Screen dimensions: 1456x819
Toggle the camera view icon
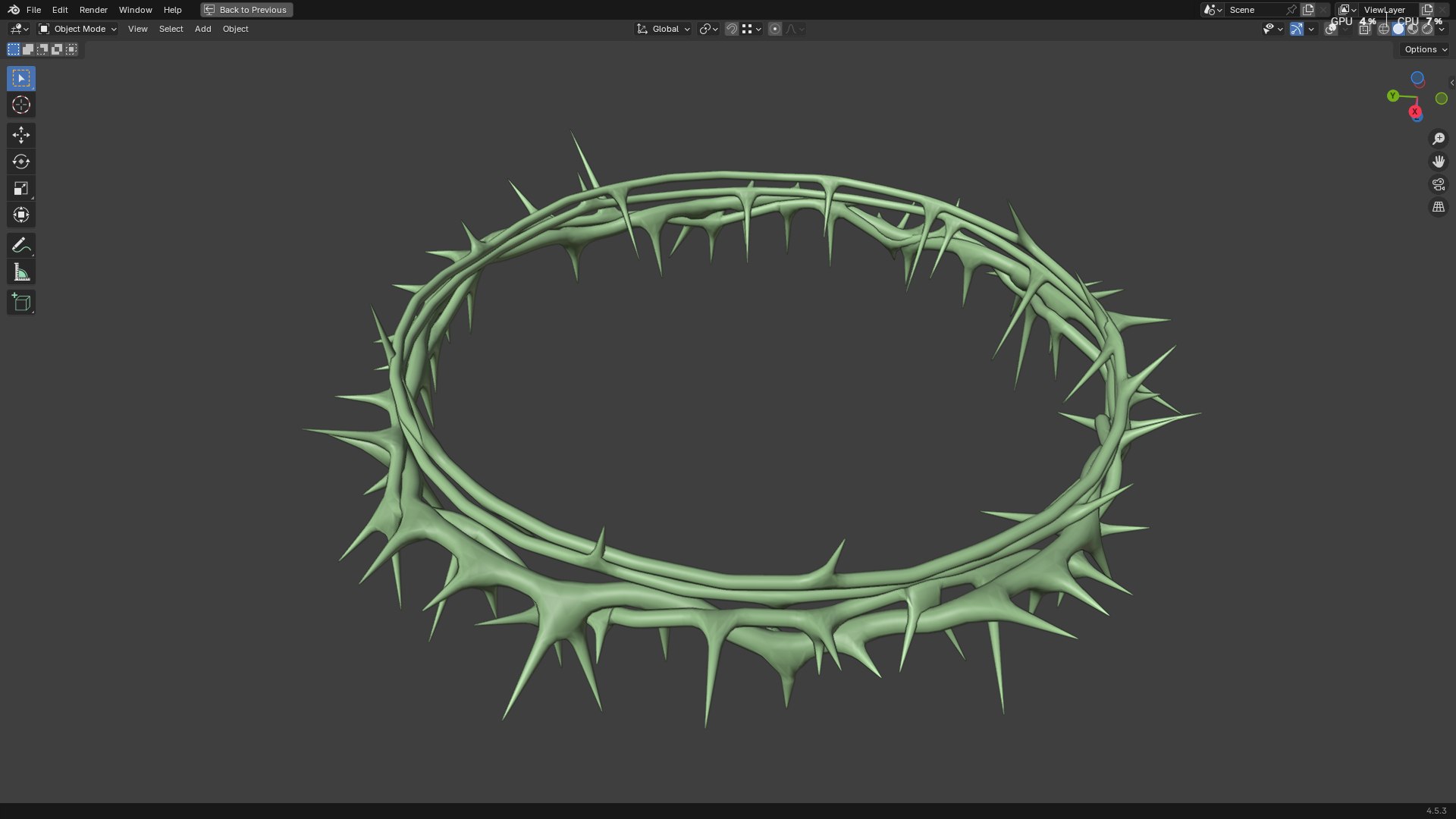point(1439,184)
